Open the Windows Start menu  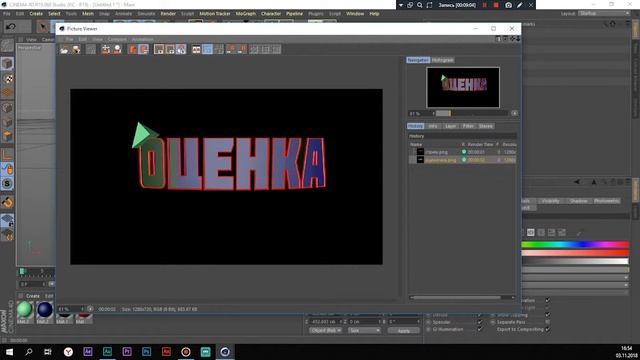[9, 351]
